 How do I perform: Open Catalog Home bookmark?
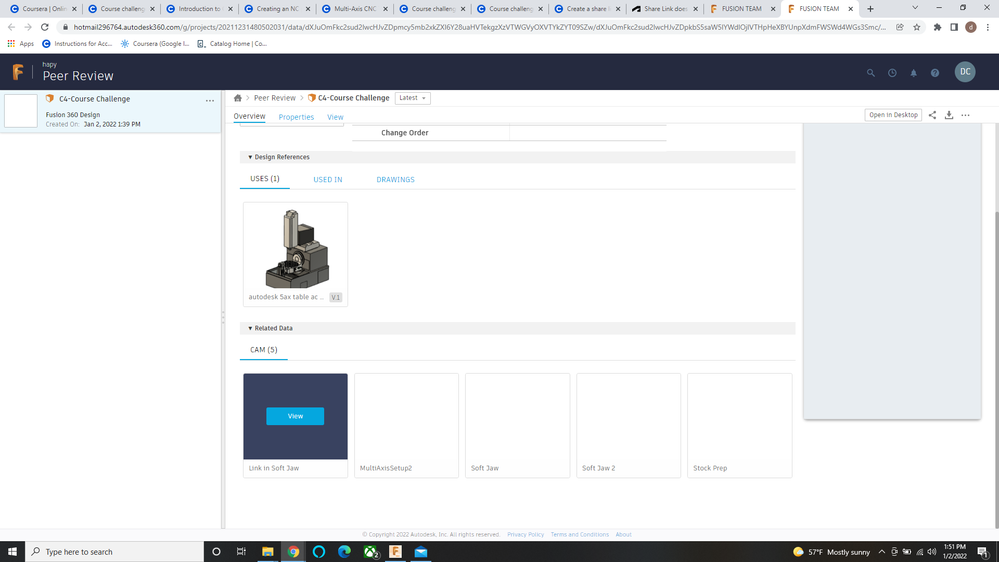pos(232,44)
